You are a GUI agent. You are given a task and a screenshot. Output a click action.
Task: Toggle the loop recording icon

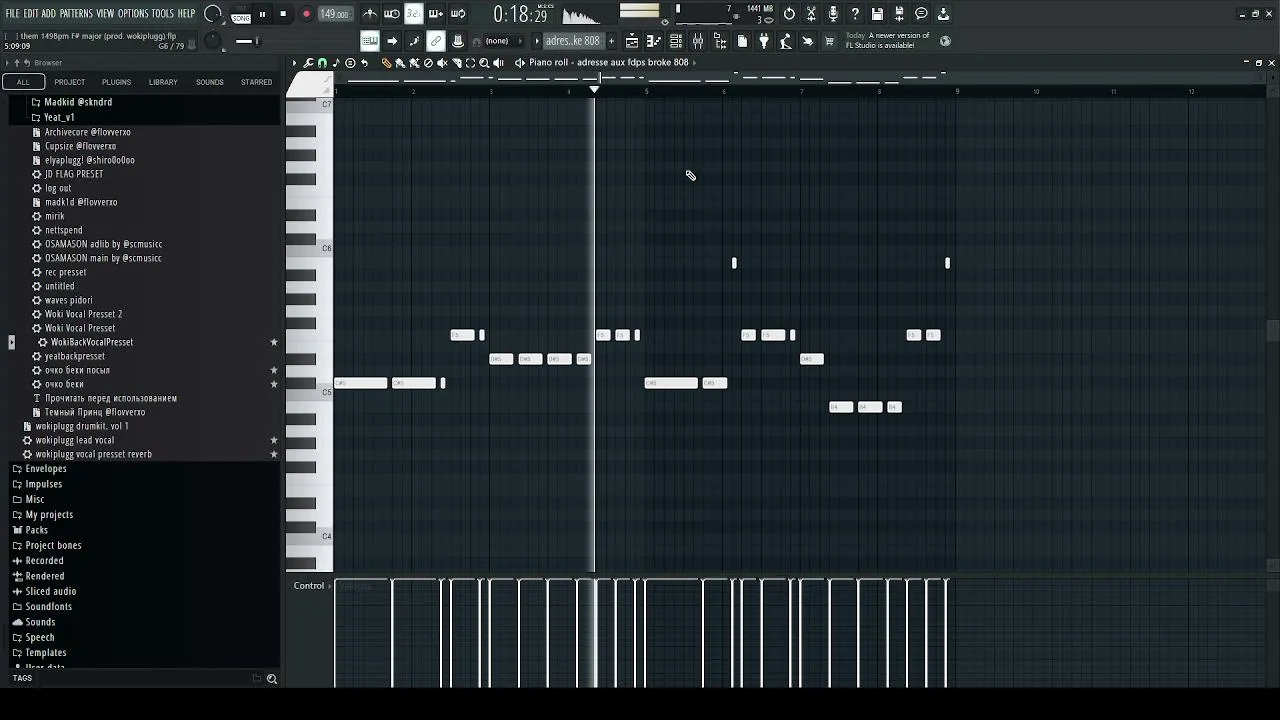click(458, 14)
